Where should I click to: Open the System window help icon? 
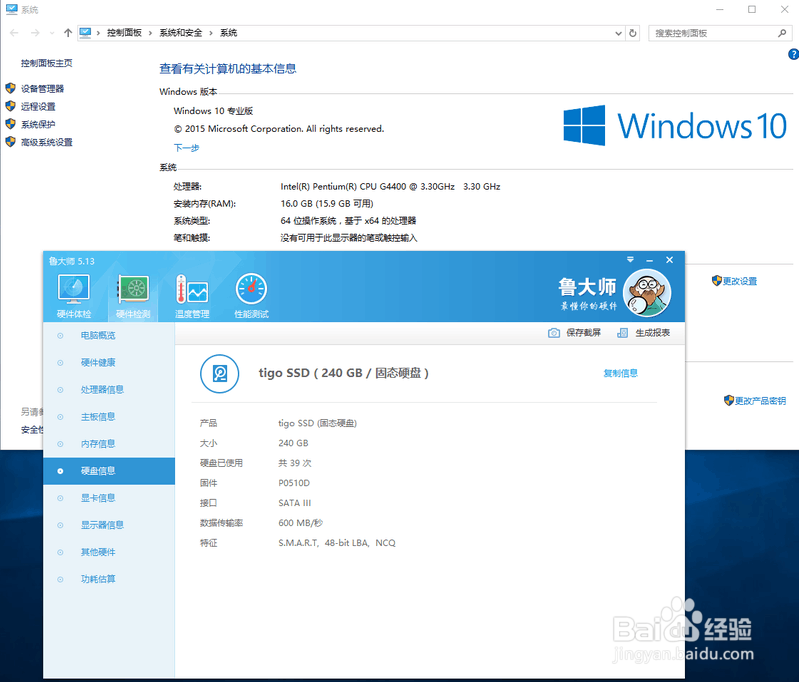(793, 54)
